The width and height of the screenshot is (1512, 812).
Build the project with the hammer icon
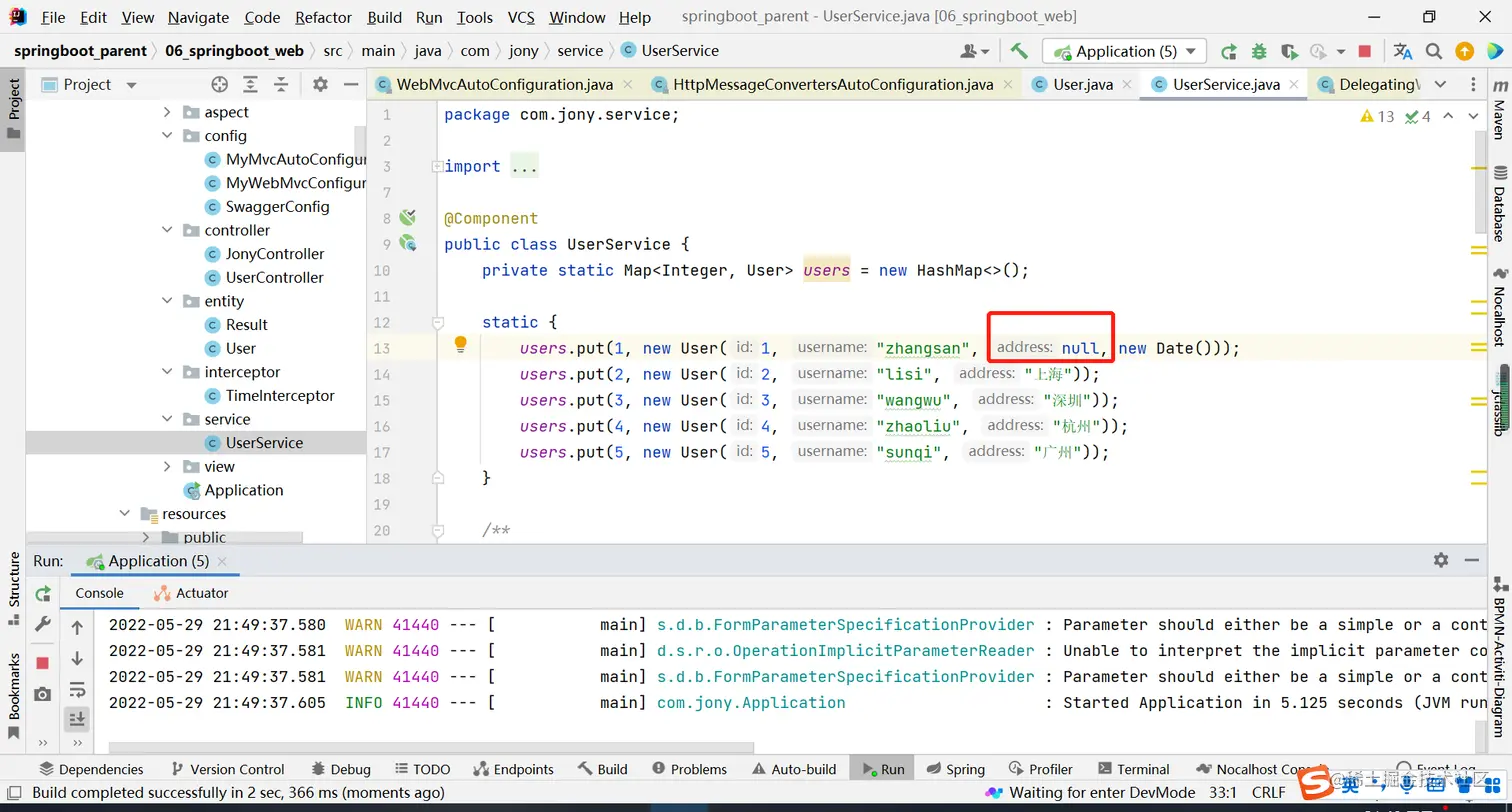coord(1019,51)
